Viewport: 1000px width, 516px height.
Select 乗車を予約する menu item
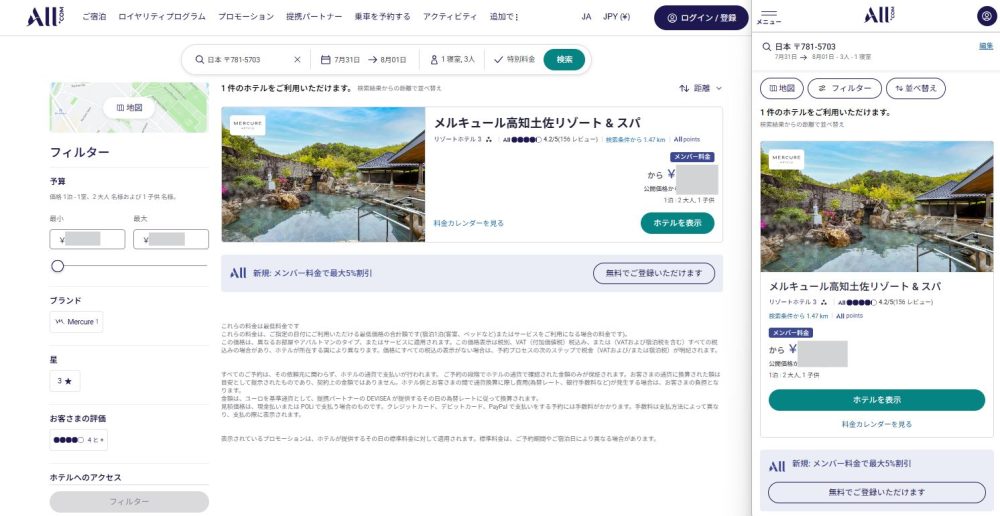point(383,17)
